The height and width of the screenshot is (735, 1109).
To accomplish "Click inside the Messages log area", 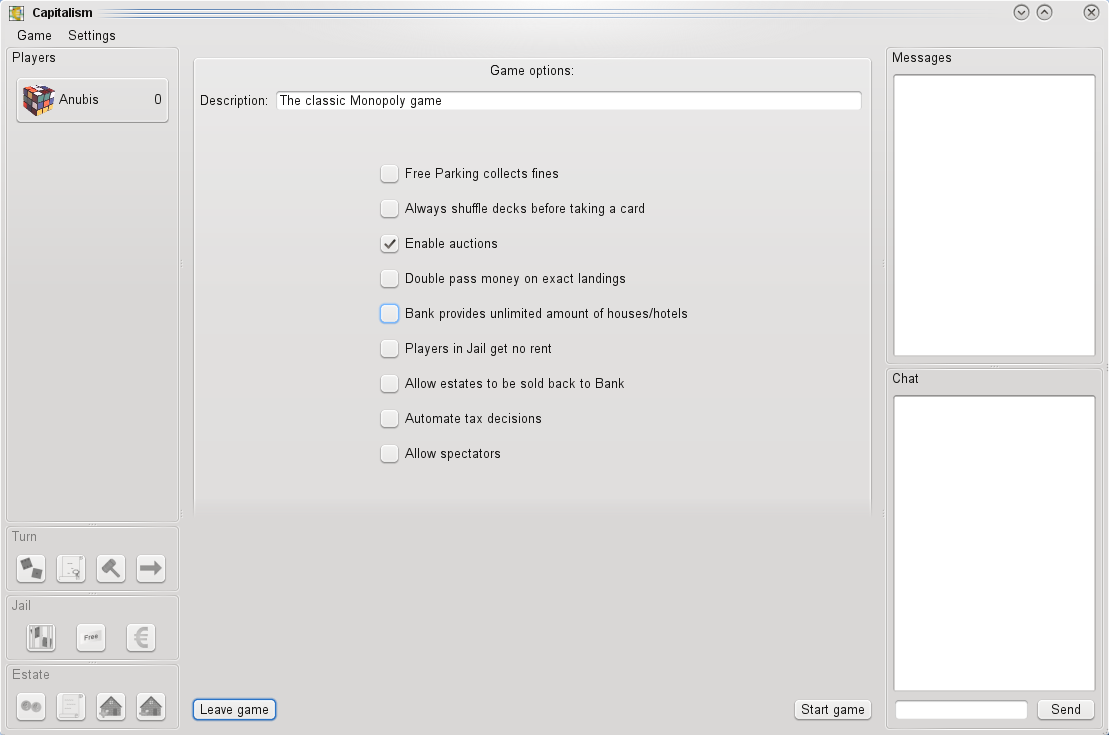I will pyautogui.click(x=994, y=215).
